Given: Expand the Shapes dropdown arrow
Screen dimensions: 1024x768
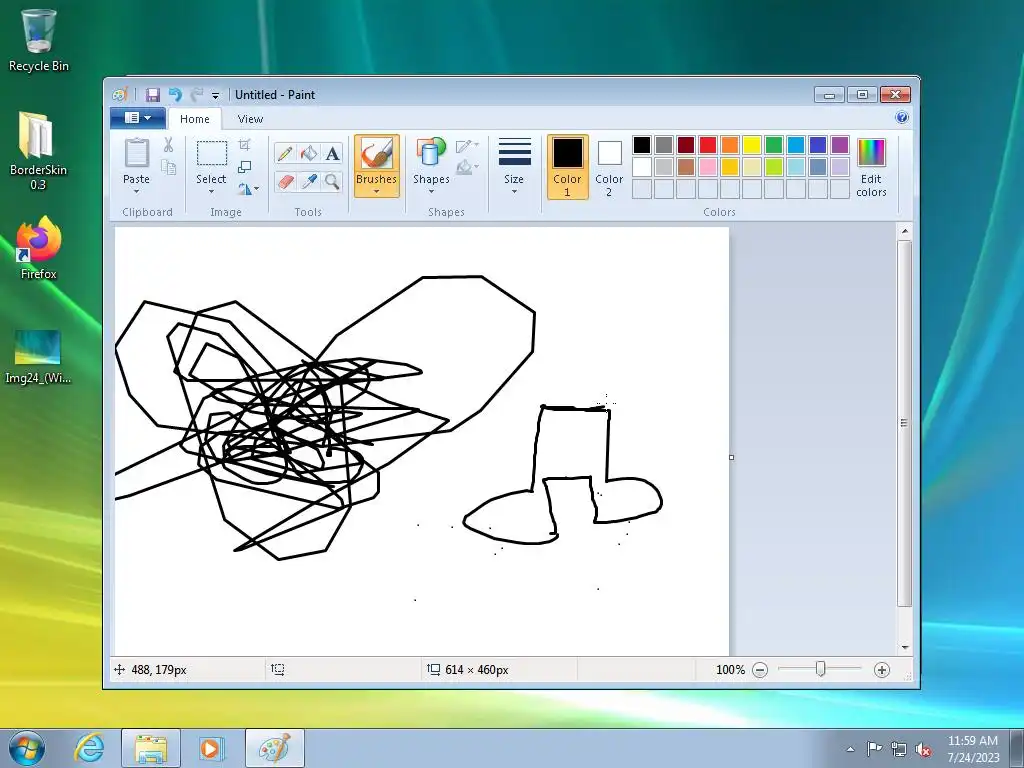Looking at the screenshot, I should point(431,192).
